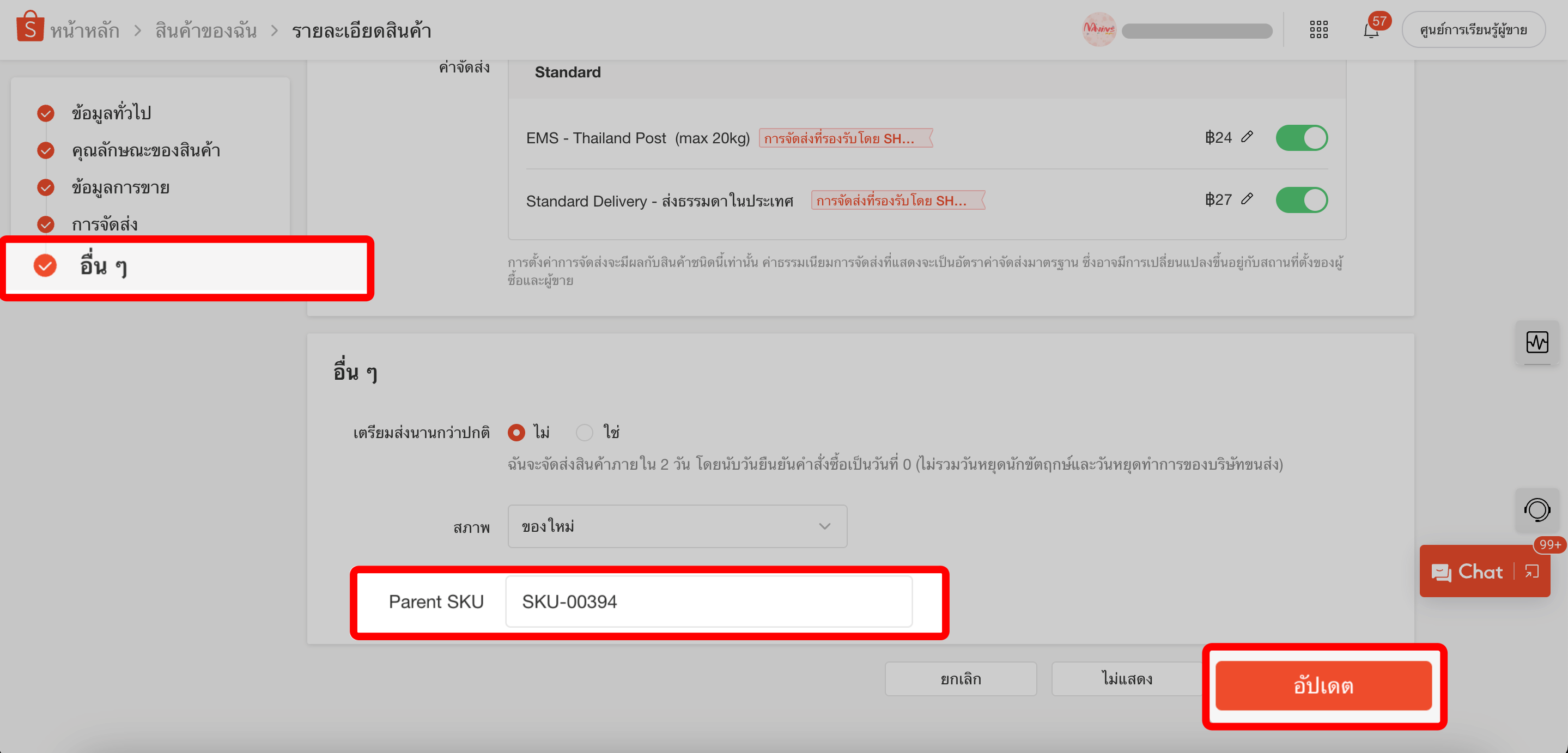This screenshot has height=753, width=1568.
Task: Click the ยกเลิก button
Action: pyautogui.click(x=961, y=678)
